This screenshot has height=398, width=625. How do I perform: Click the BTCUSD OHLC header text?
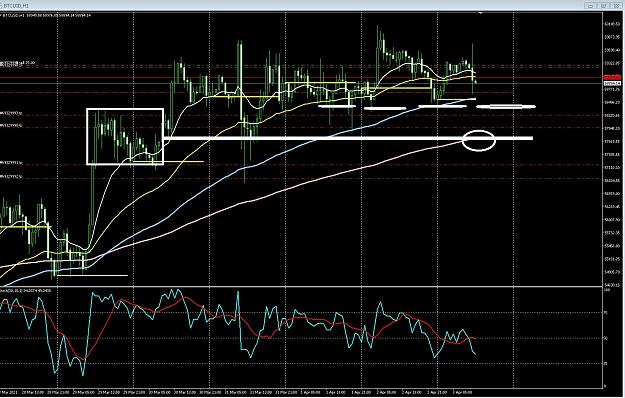[x=47, y=15]
